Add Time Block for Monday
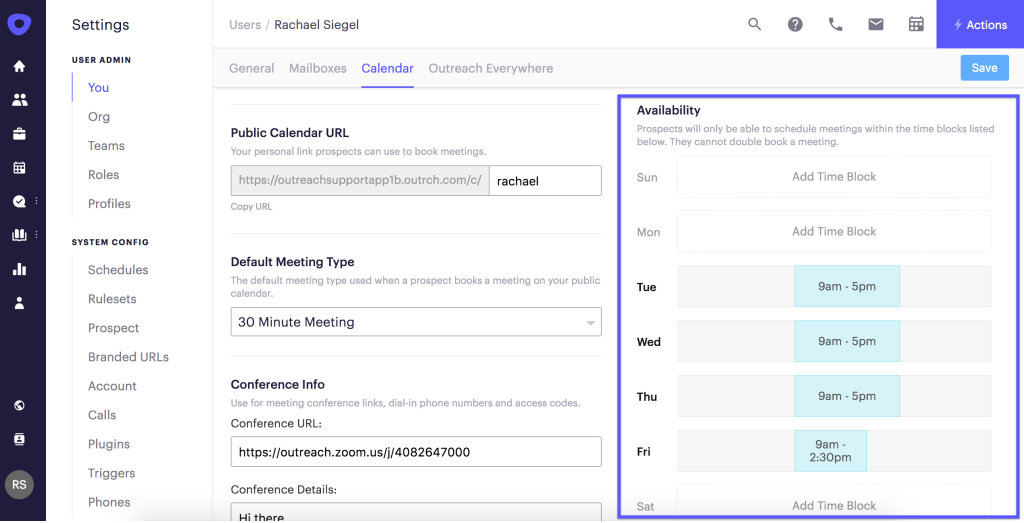This screenshot has height=523, width=1024. click(834, 231)
